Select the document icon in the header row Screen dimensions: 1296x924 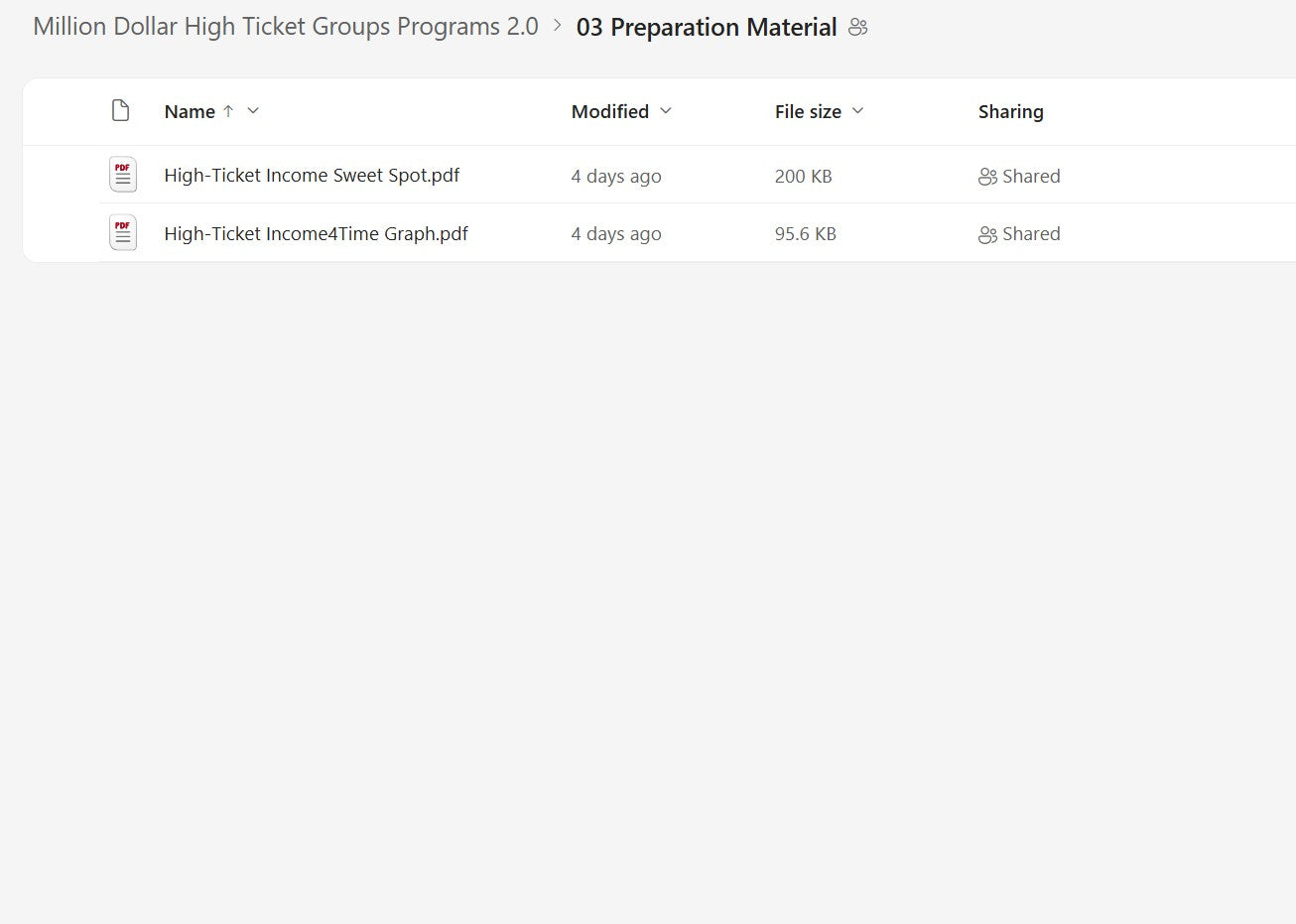click(x=120, y=111)
